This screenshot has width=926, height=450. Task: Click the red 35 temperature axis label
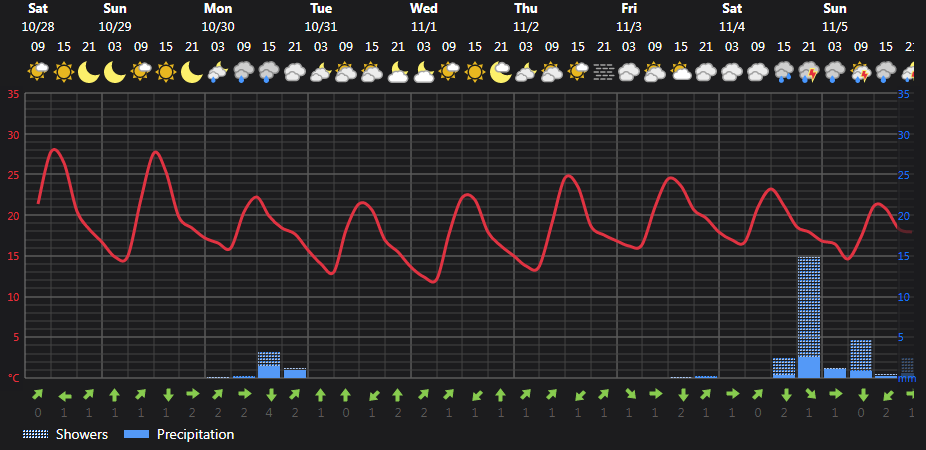click(14, 94)
